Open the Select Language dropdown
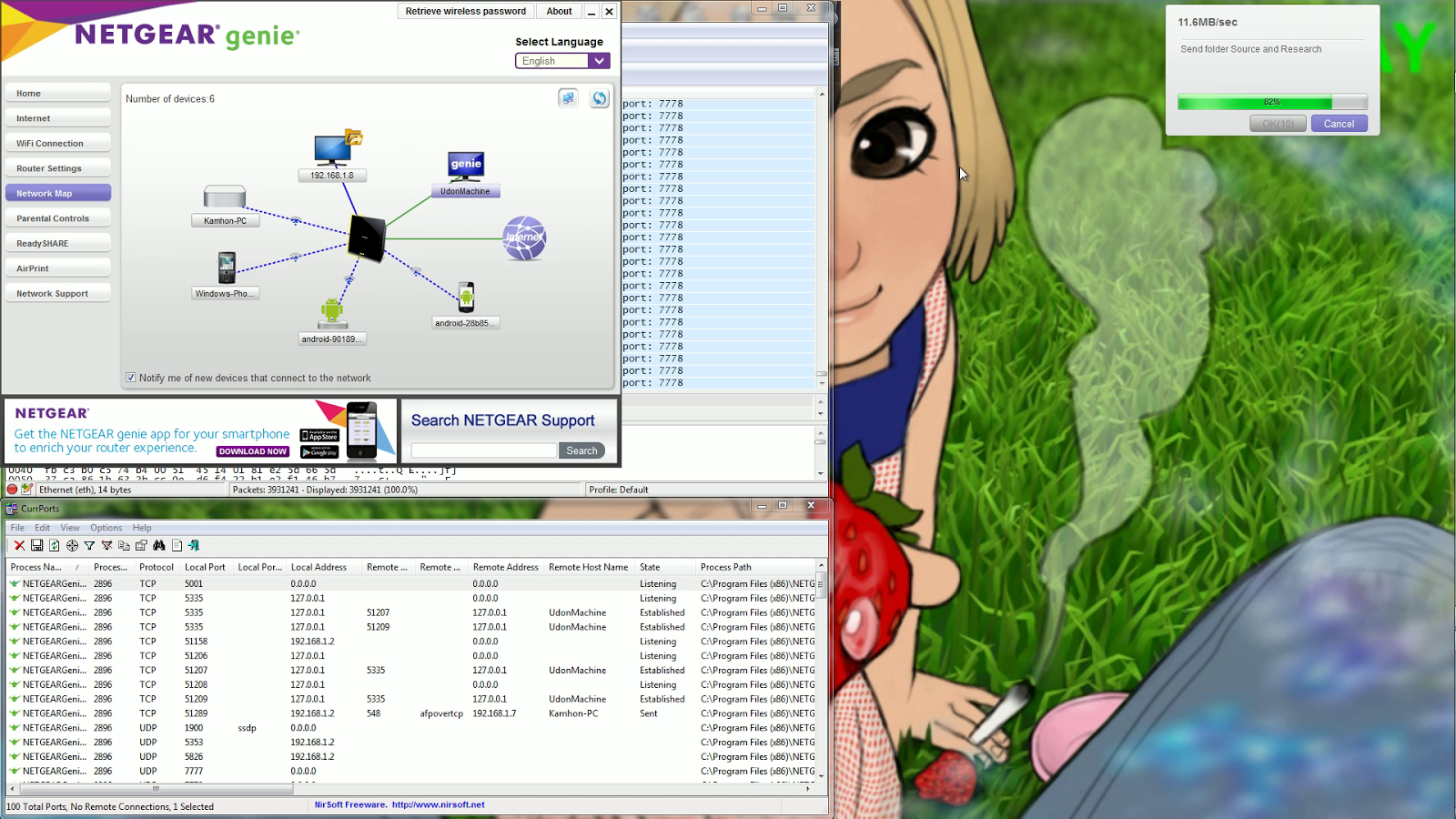The height and width of the screenshot is (819, 1456). (x=562, y=61)
